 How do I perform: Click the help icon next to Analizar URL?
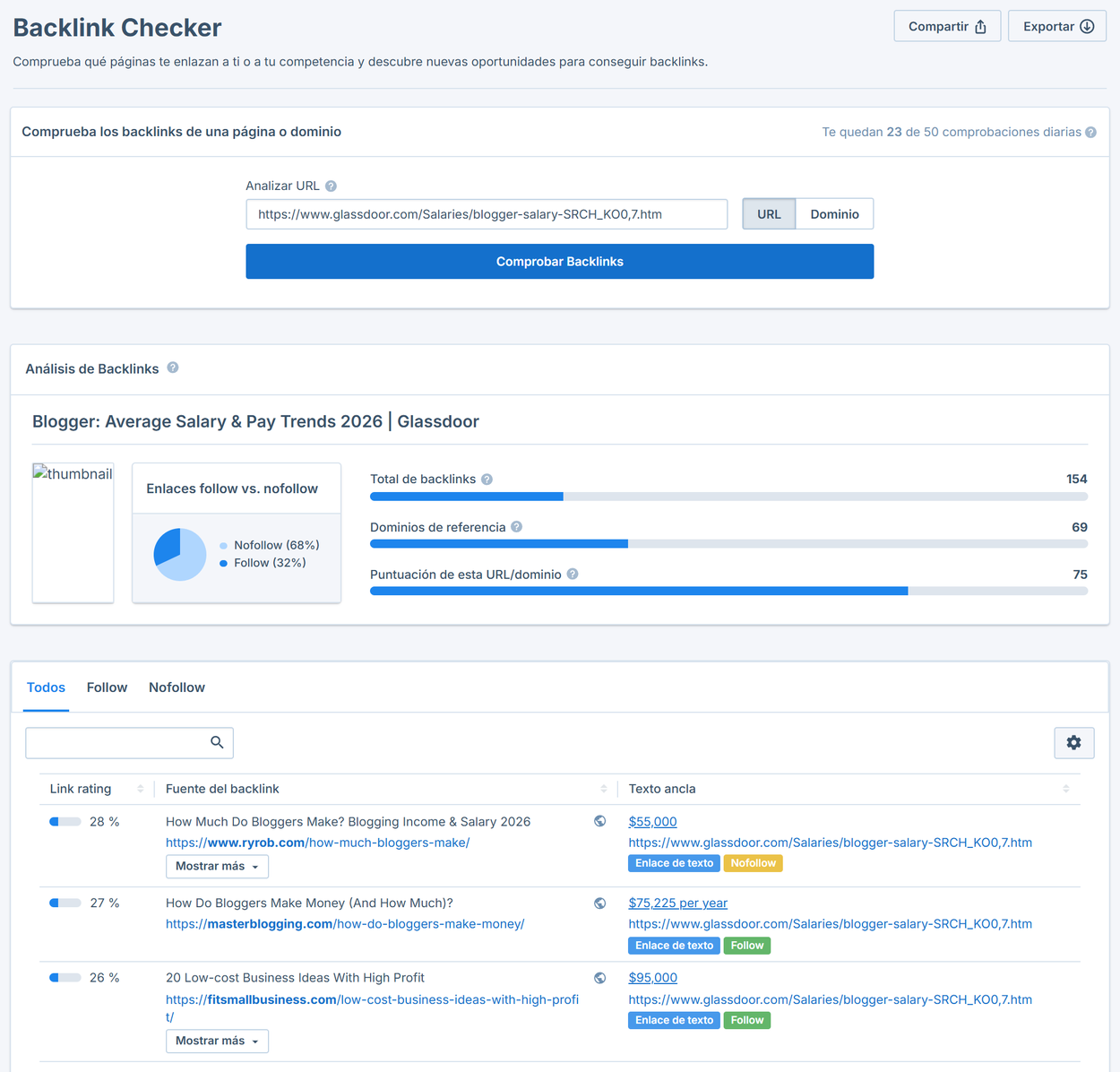[x=331, y=186]
